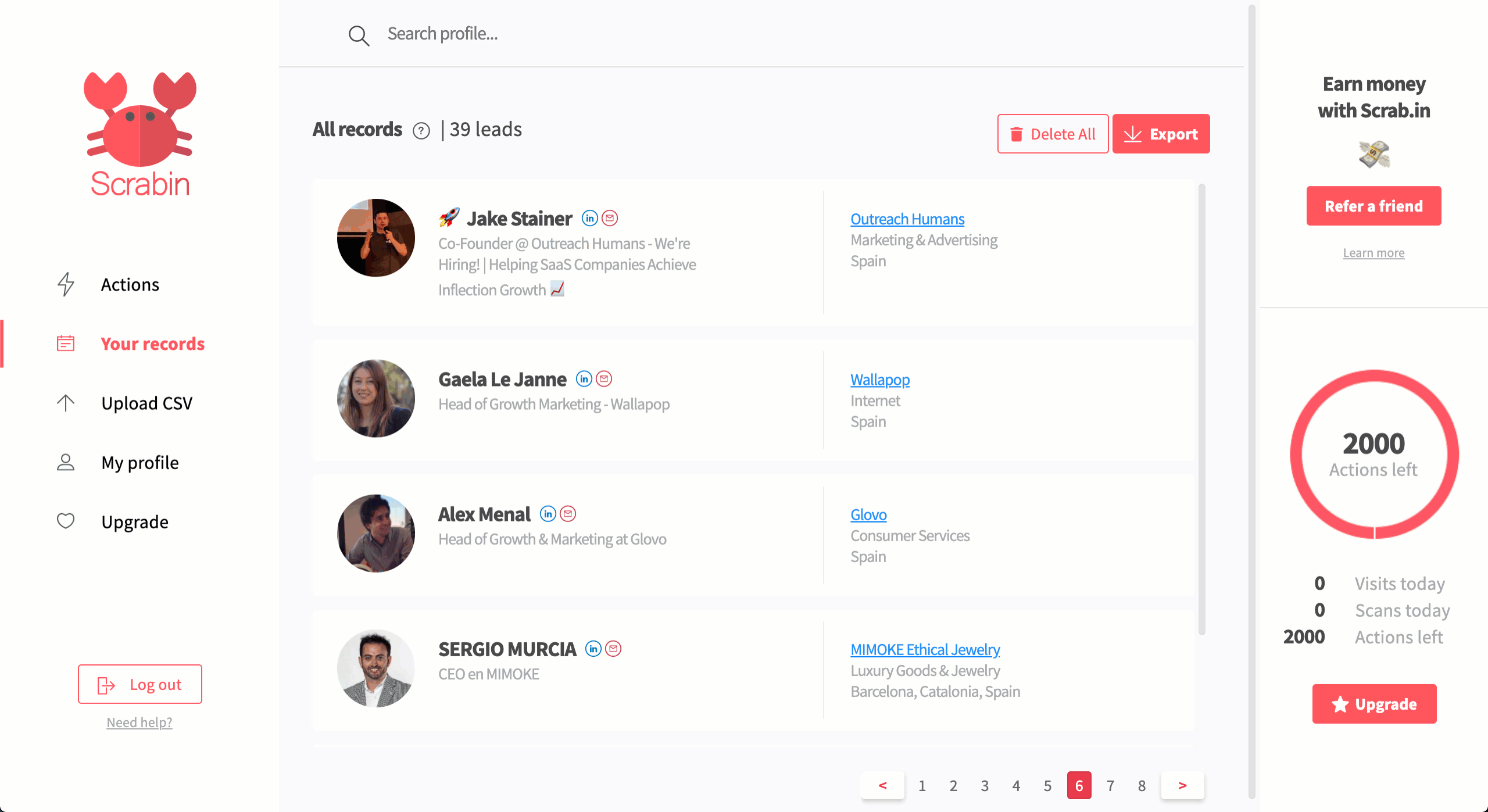Click the My profile person icon
This screenshot has width=1488, height=812.
[66, 462]
